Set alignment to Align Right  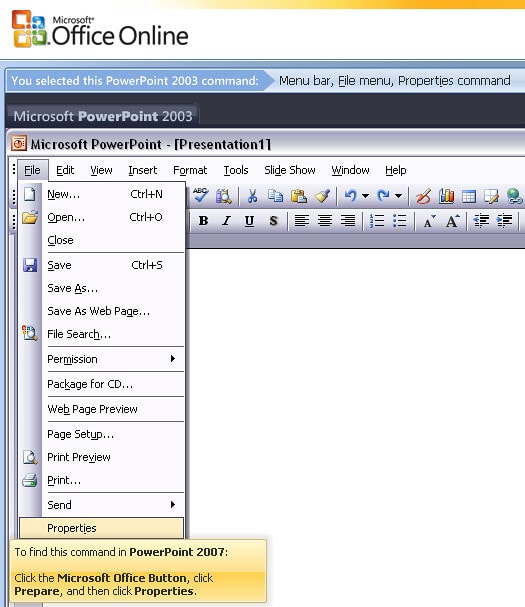348,221
